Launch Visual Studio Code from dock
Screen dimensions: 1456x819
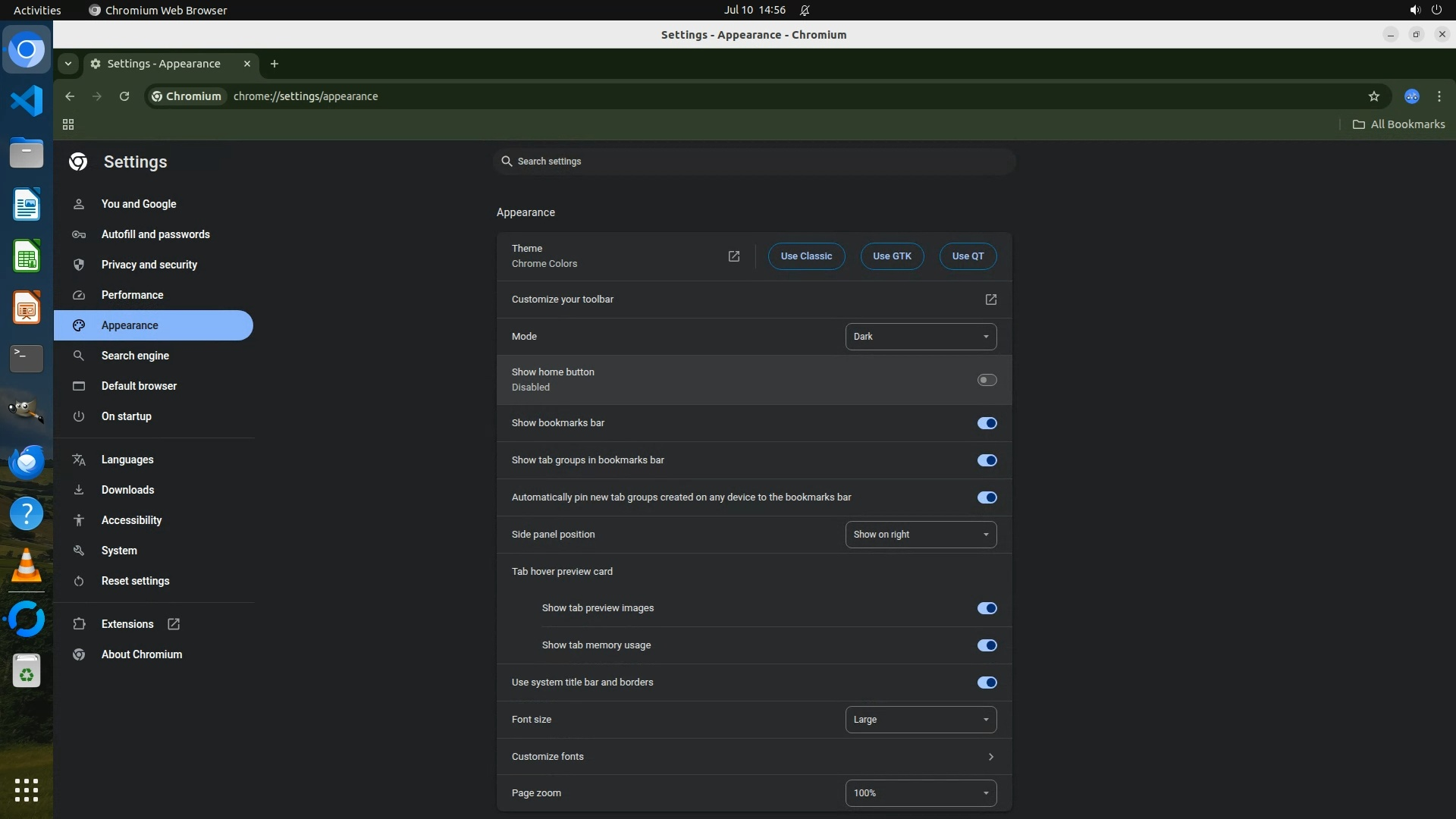pos(27,101)
